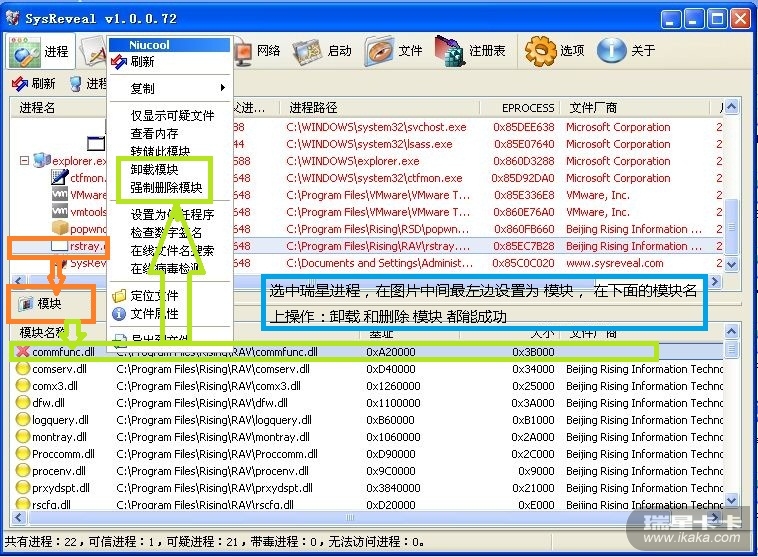The width and height of the screenshot is (758, 557).
Task: Click the 刷新 refresh button in sub-toolbar
Action: (x=33, y=84)
